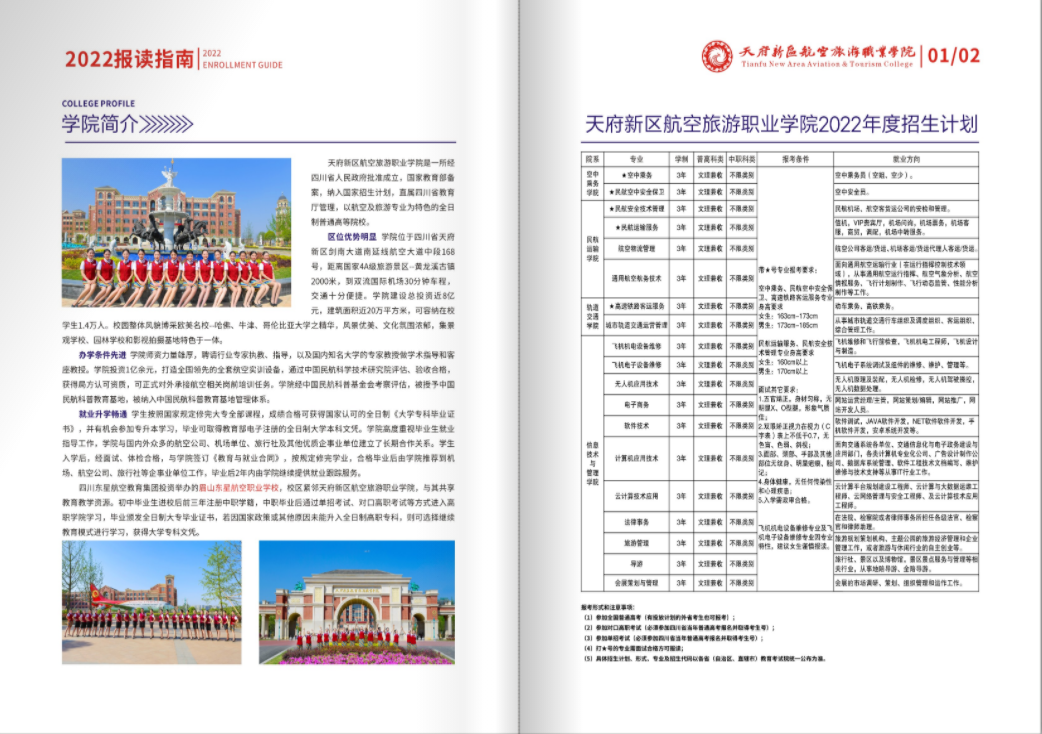Viewport: 1042px width, 734px height.
Task: Click the "学制" column header
Action: pyautogui.click(x=681, y=159)
